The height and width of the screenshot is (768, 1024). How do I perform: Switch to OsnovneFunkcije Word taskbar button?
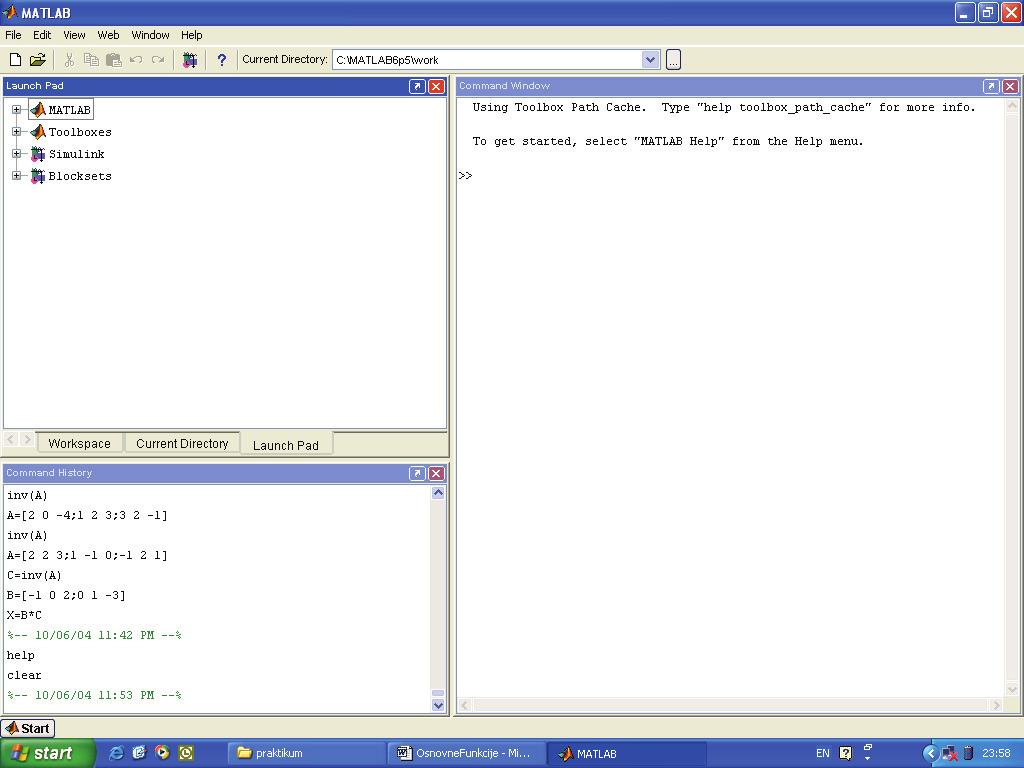coord(465,754)
